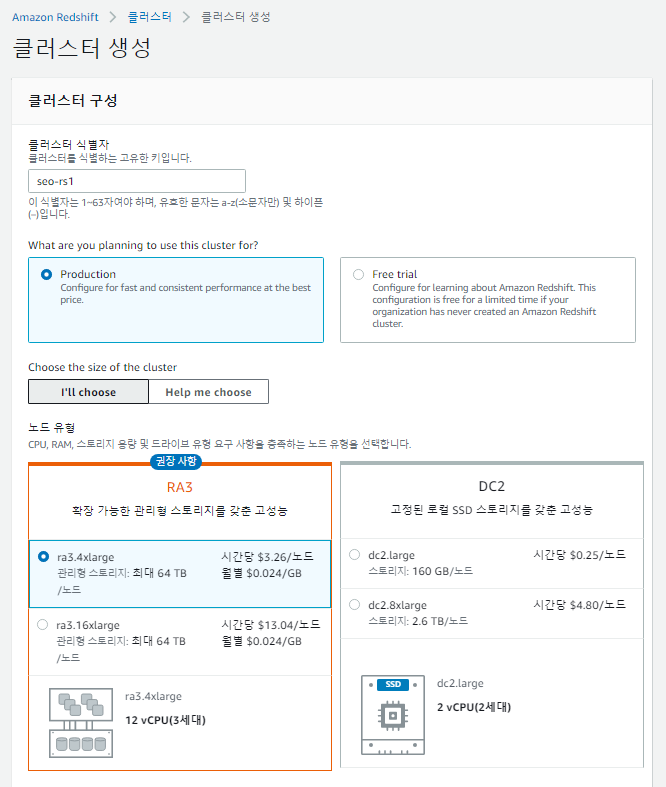666x787 pixels.
Task: Click the 12 vCPU(3세대) spec text
Action: click(x=166, y=720)
